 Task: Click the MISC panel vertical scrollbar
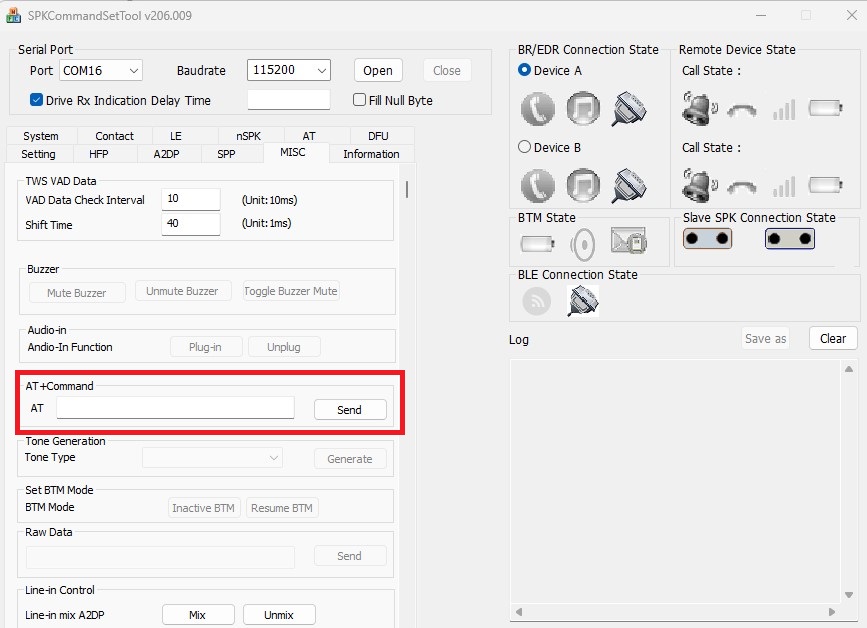click(407, 189)
